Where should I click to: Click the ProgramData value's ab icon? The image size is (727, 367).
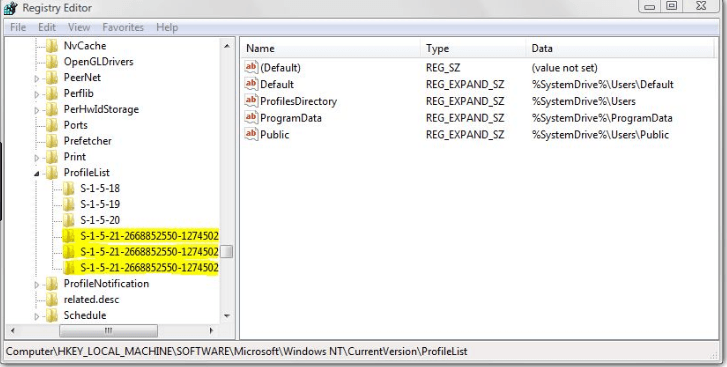coord(251,117)
